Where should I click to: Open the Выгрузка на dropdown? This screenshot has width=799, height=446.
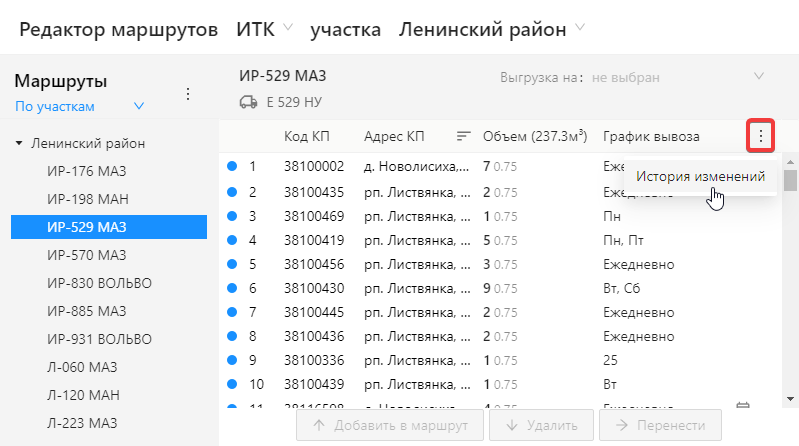point(758,76)
